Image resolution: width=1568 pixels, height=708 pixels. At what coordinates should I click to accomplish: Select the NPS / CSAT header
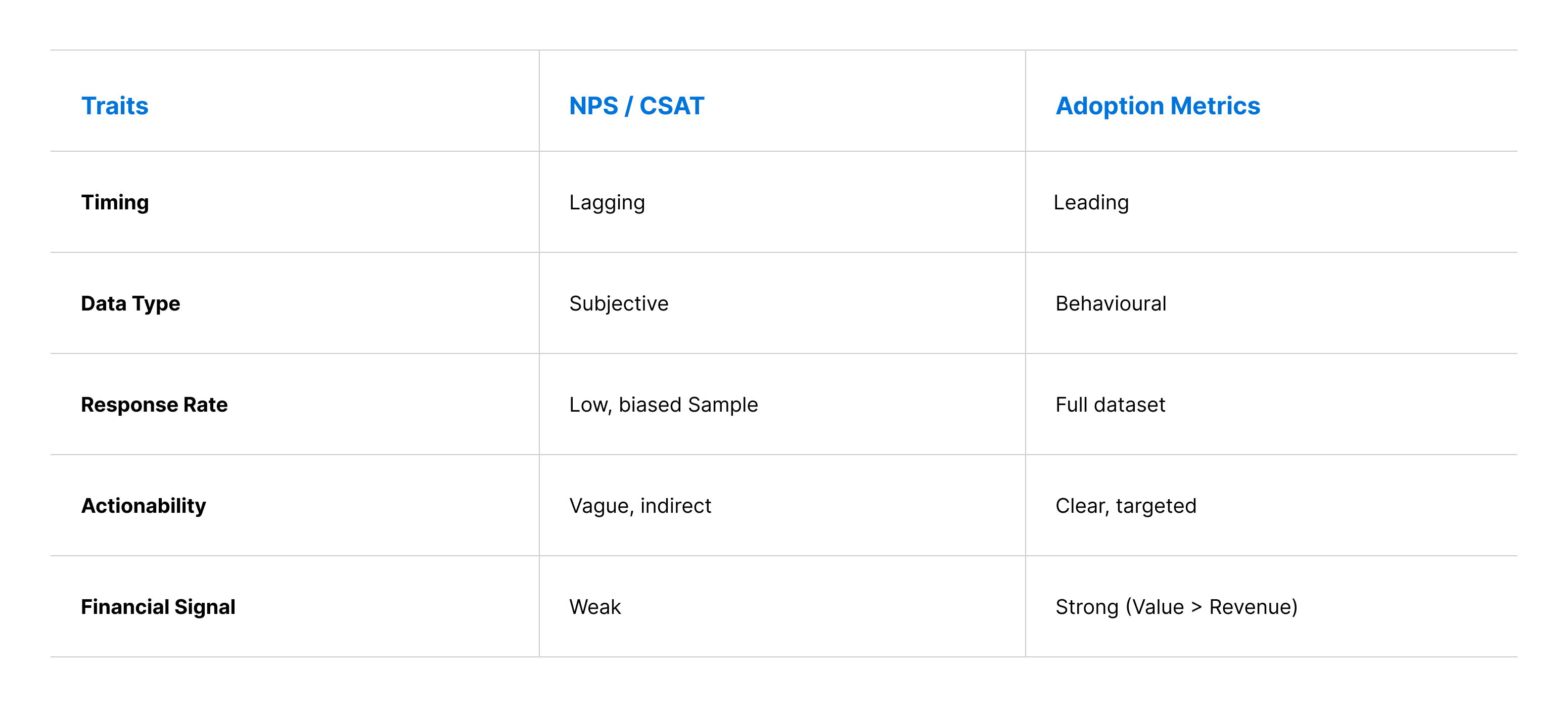pos(636,106)
